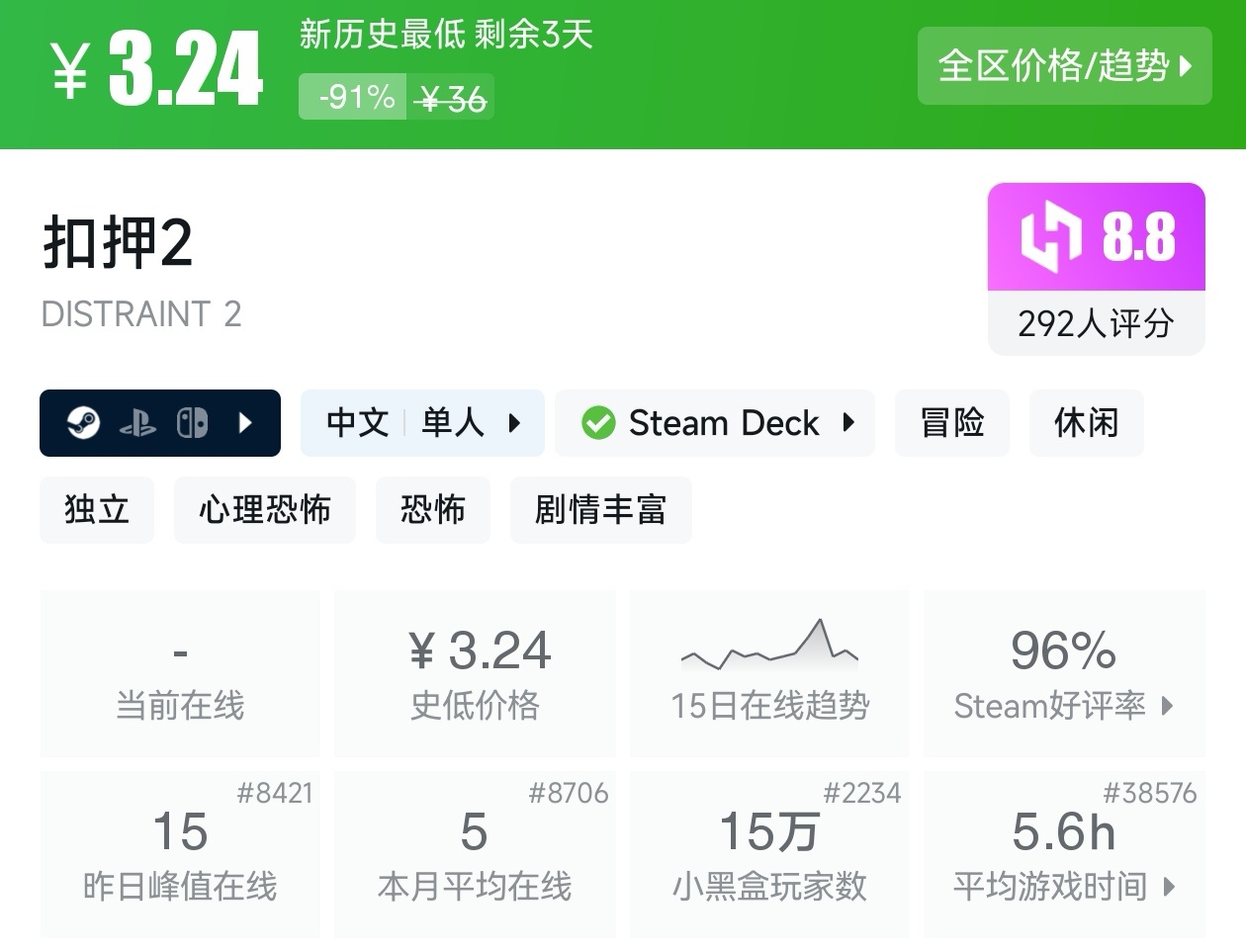Screen dimensions: 1246x952
Task: Tap the 小黑盒玩家数 15万 stat card
Action: pyautogui.click(x=769, y=855)
